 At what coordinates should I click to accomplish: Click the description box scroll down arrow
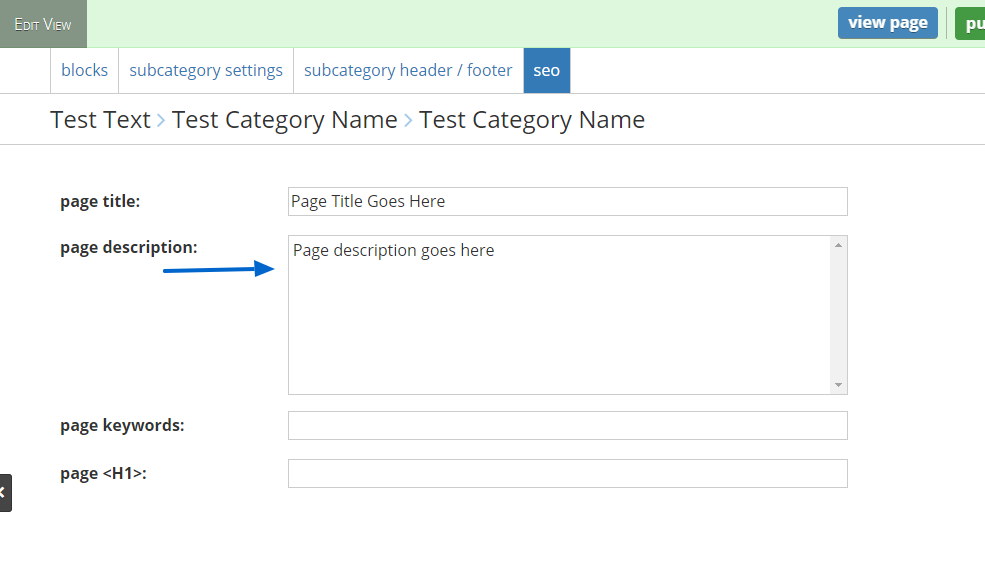[838, 385]
